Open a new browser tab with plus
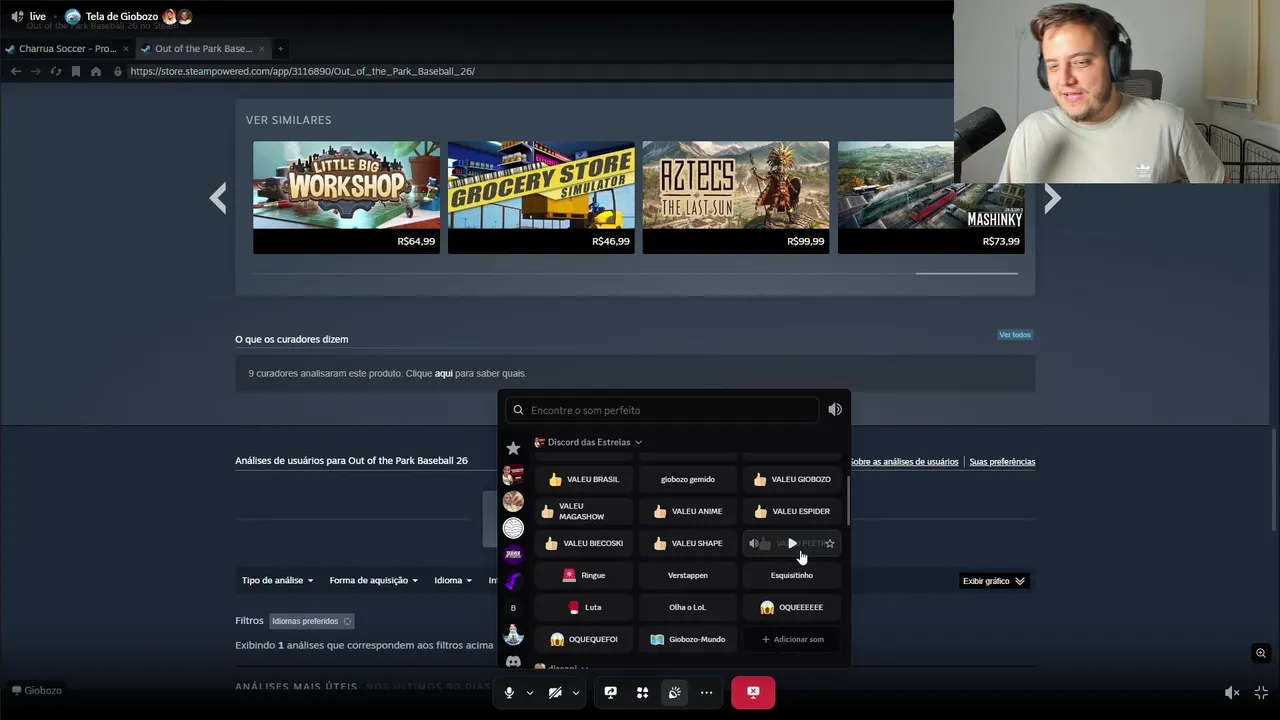Screen dimensions: 1280x720 pyautogui.click(x=280, y=48)
